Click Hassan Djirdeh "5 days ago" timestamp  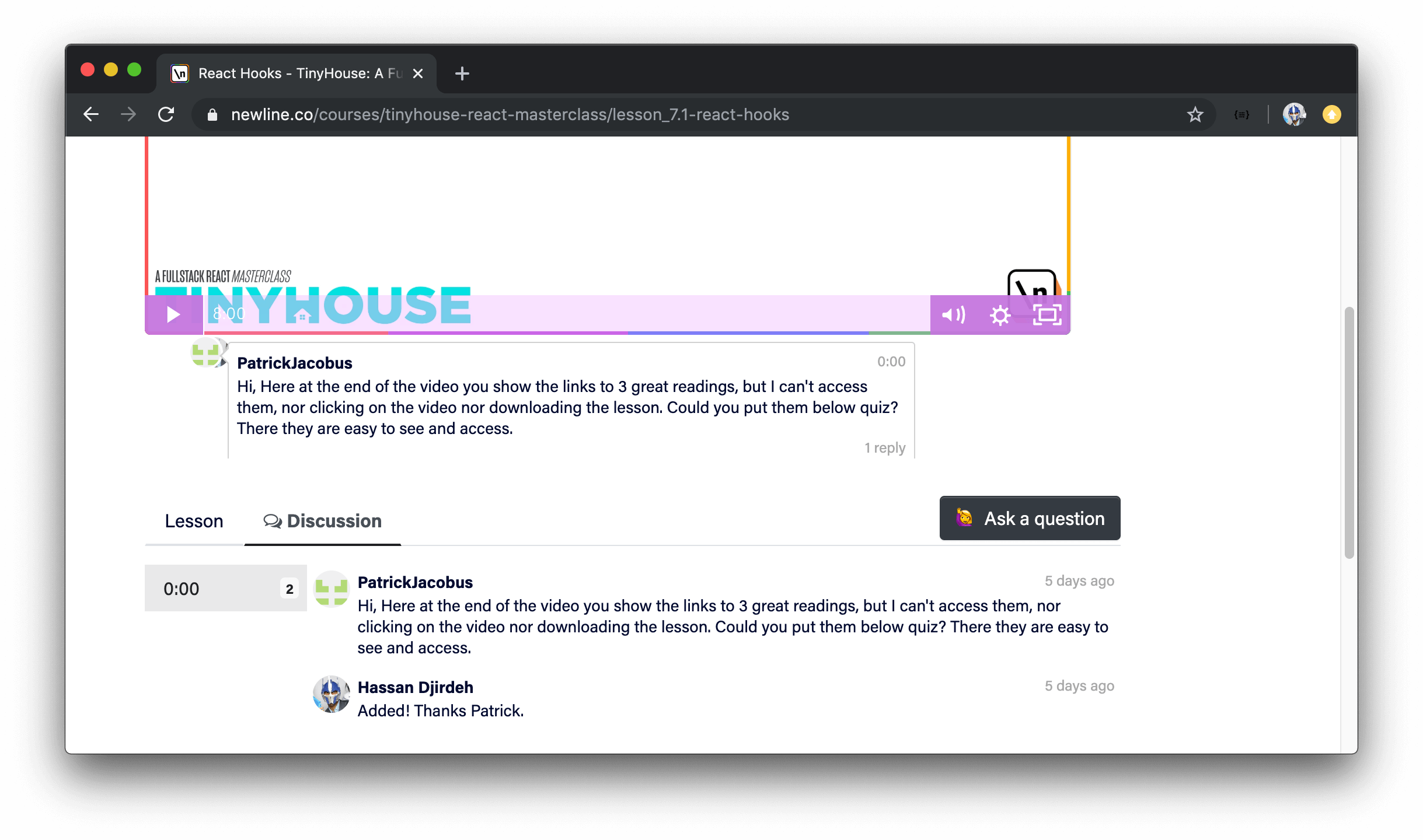[1079, 686]
